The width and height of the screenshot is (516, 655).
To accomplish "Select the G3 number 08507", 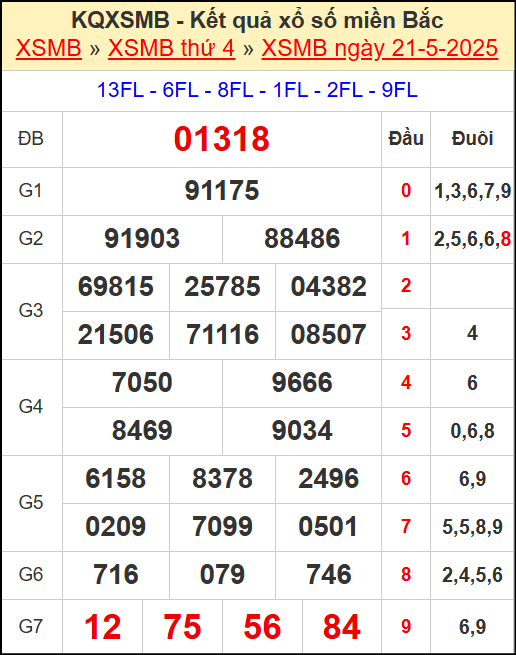I will click(328, 335).
